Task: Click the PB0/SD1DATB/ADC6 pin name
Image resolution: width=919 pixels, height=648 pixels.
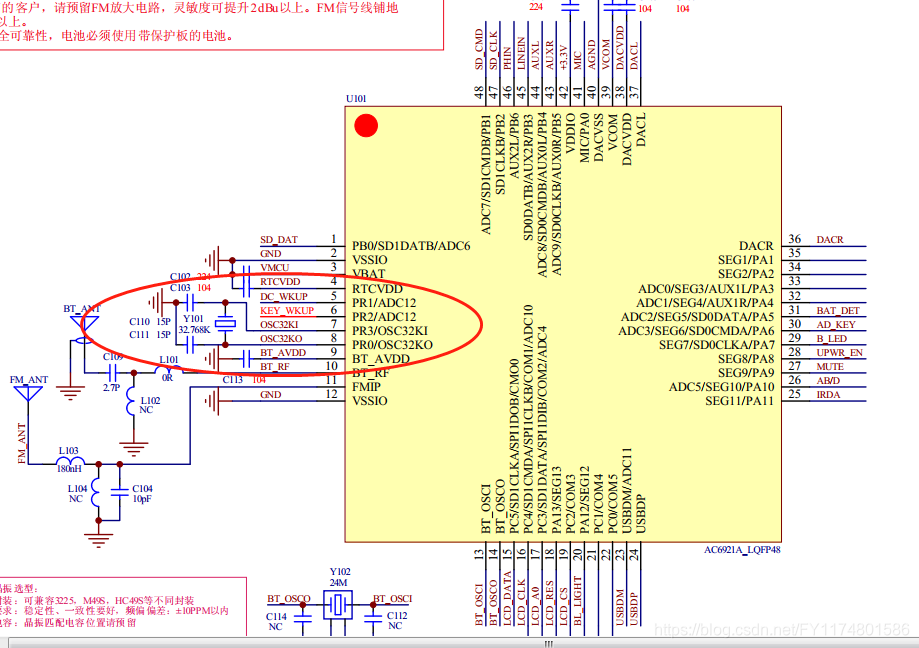Action: (411, 246)
